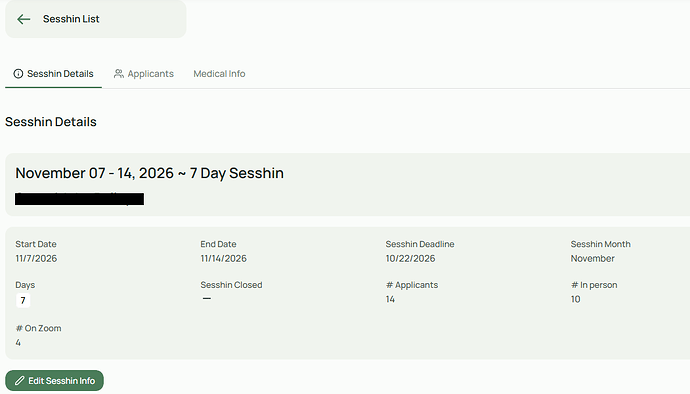Click the pencil icon in Edit button
This screenshot has width=690, height=394.
(x=19, y=380)
